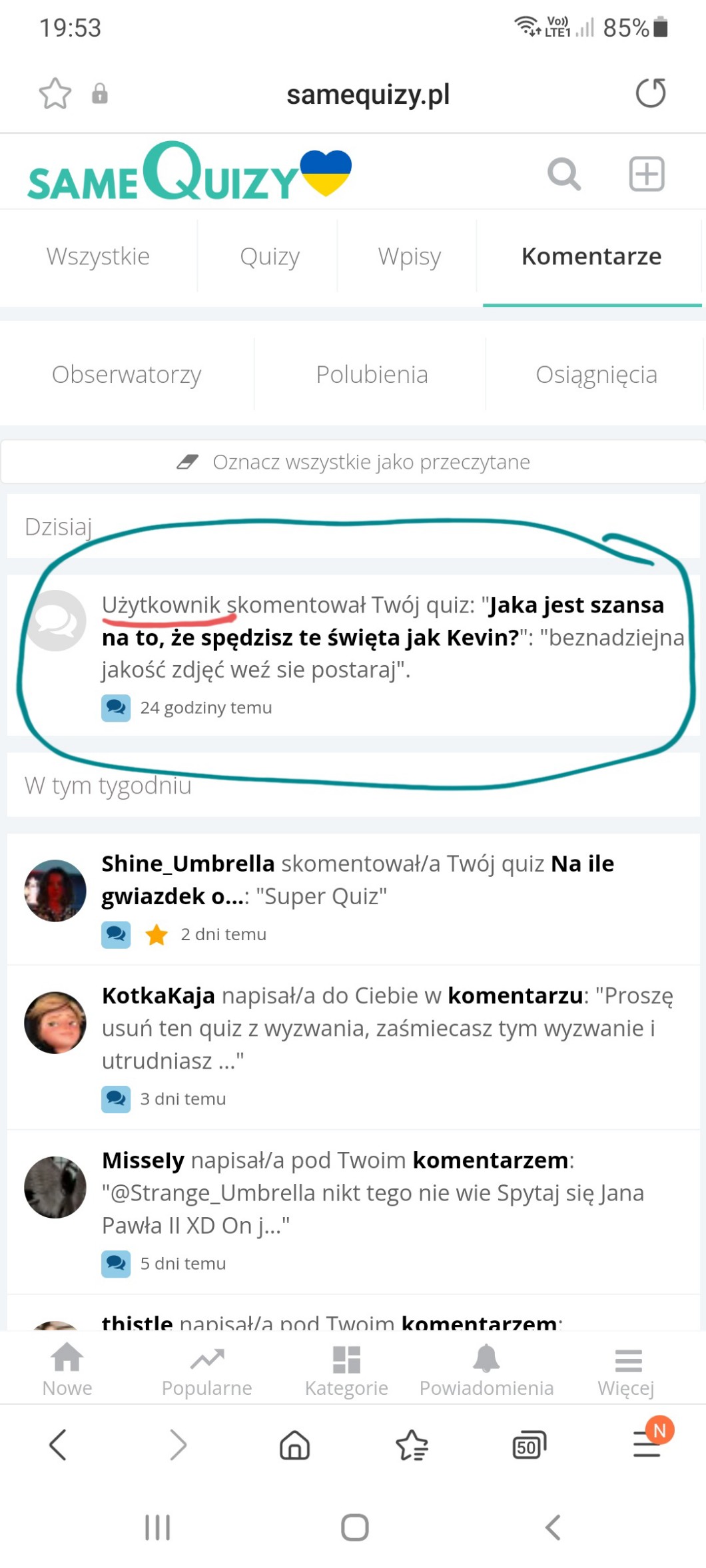Switch to the Quizy tab
Screen dimensions: 706x1568
(x=270, y=257)
